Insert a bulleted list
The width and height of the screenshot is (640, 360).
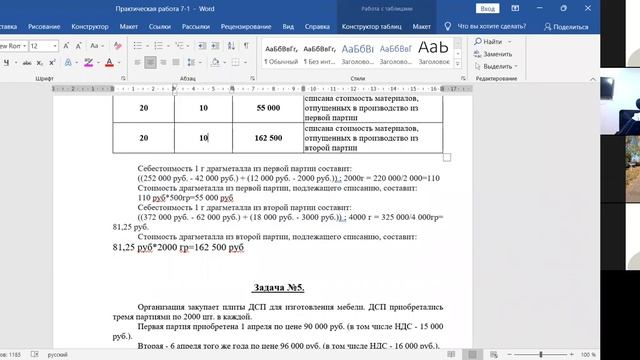point(138,46)
